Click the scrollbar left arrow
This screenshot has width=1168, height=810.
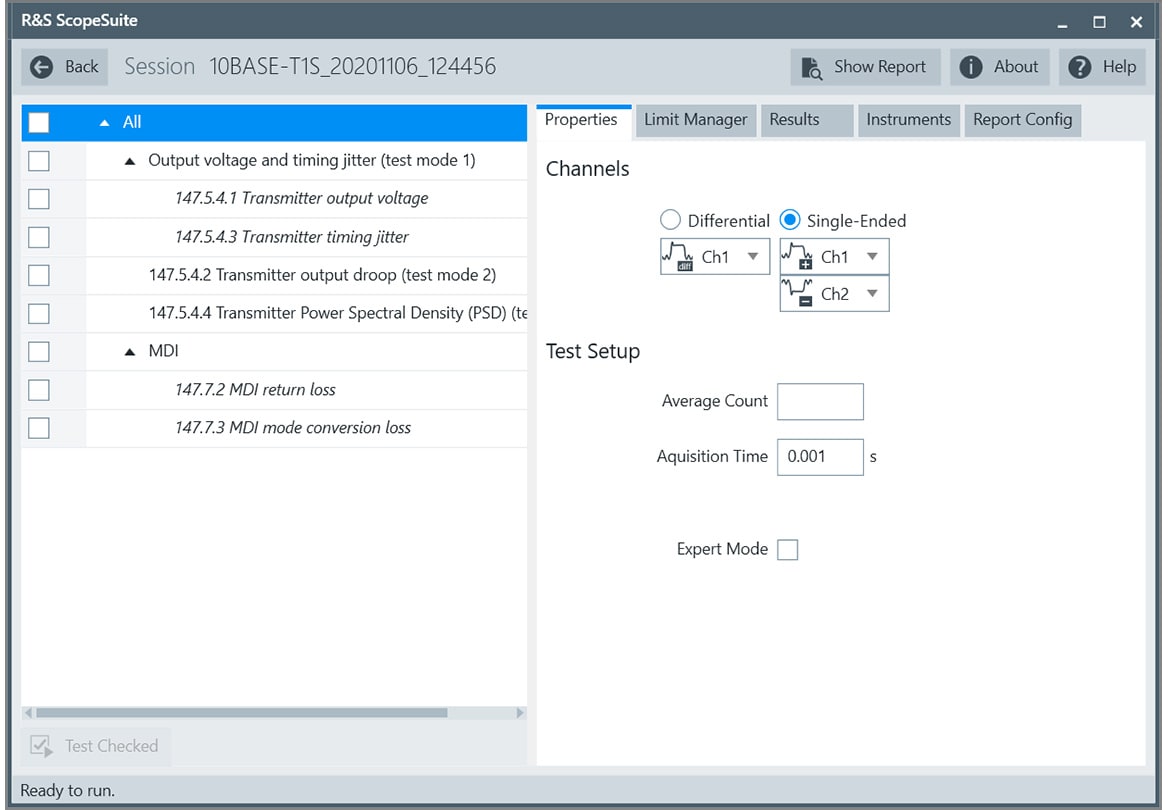(x=28, y=713)
